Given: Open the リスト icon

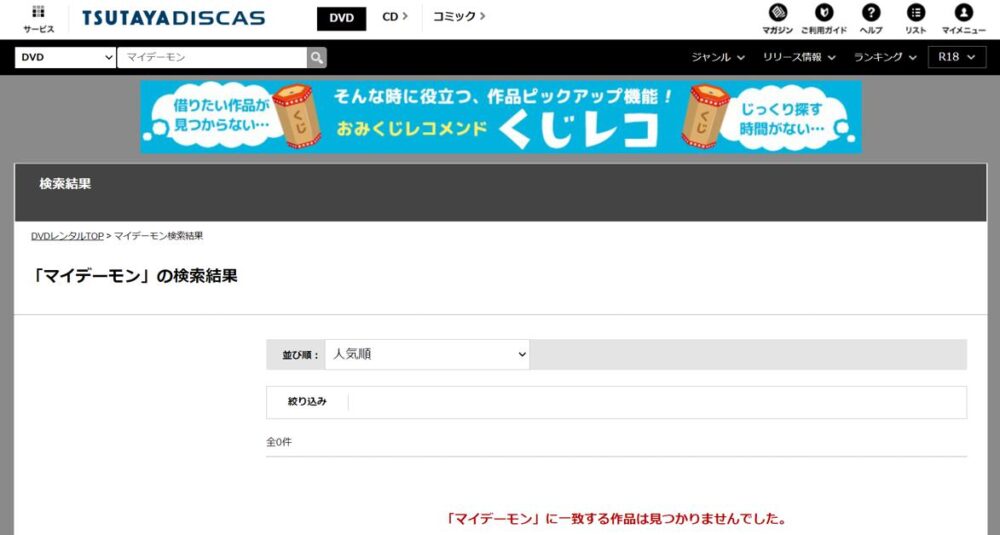Looking at the screenshot, I should pos(916,19).
